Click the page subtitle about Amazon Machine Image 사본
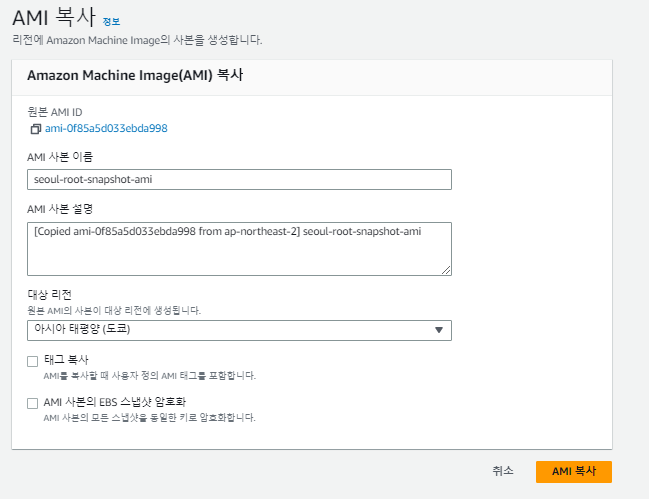This screenshot has height=499, width=649. (137, 40)
